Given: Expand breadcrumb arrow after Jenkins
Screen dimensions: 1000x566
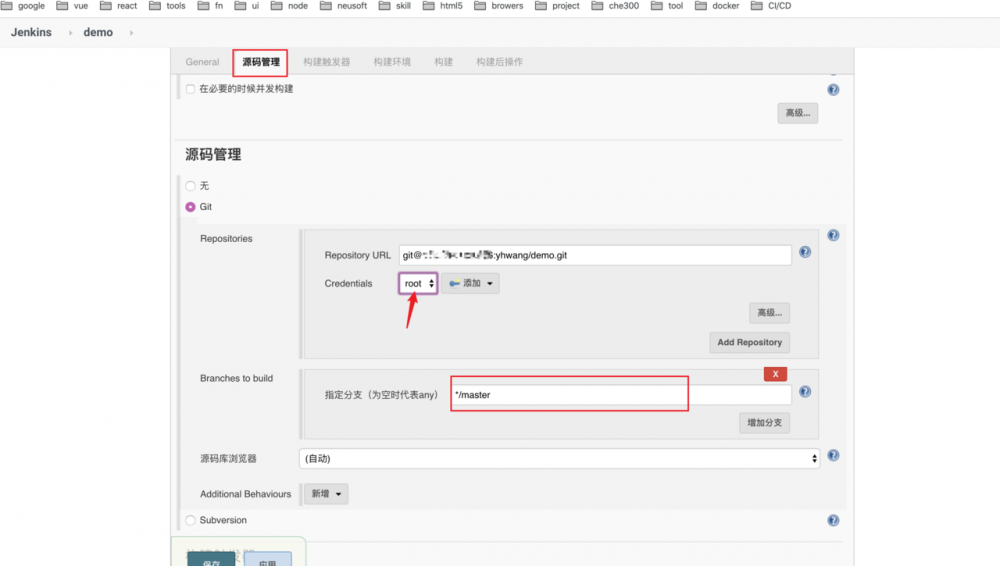Looking at the screenshot, I should [x=70, y=33].
